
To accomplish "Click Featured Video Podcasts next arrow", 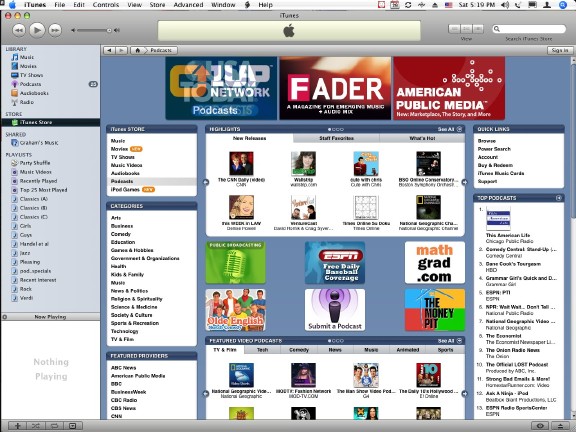I will pyautogui.click(x=464, y=394).
